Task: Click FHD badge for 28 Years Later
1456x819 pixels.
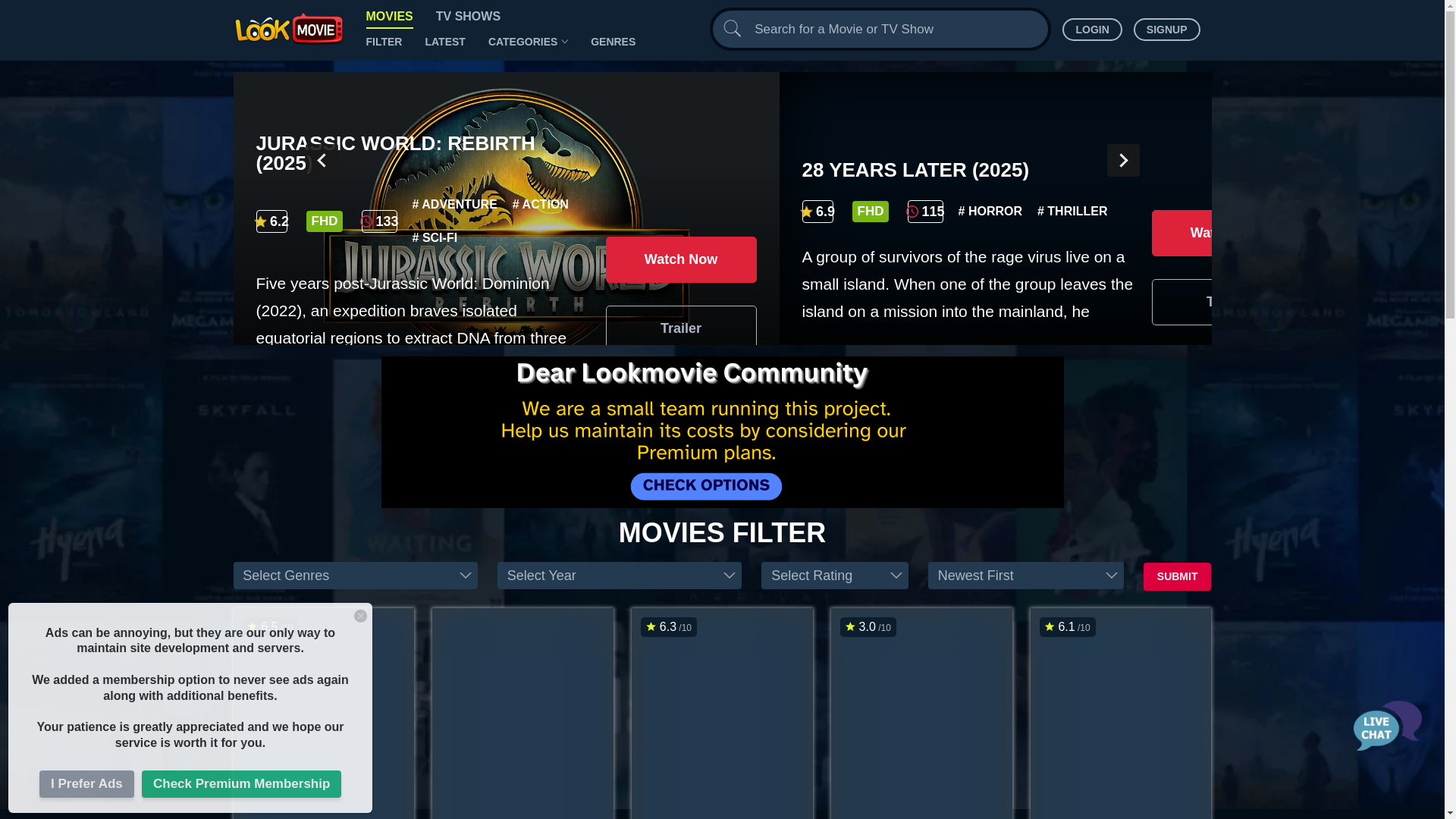Action: point(870,212)
